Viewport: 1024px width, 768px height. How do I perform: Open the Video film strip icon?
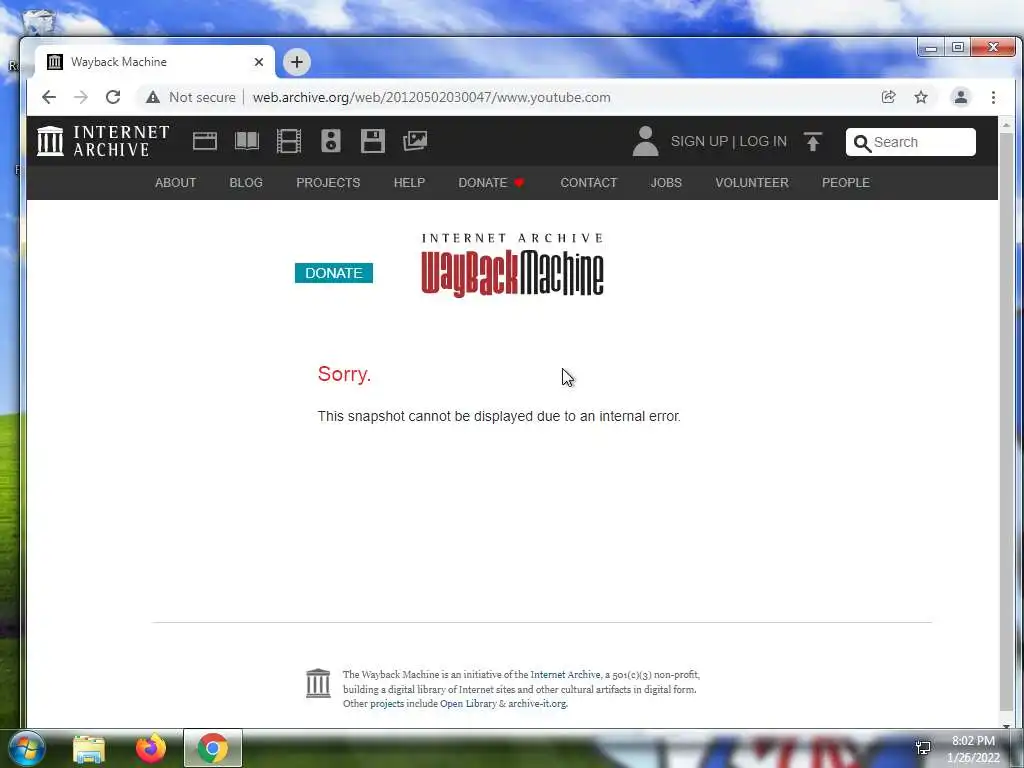[x=289, y=141]
